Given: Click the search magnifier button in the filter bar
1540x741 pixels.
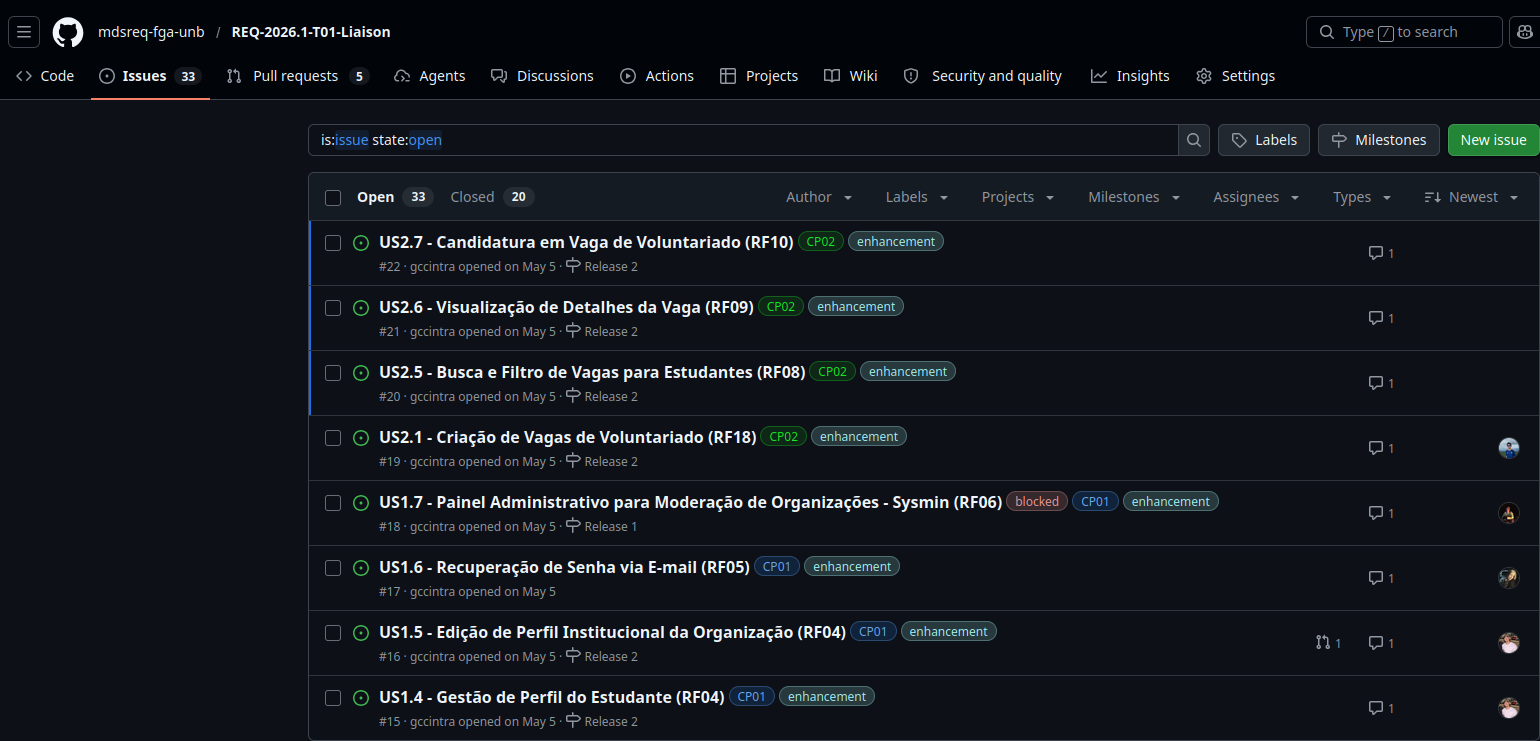Looking at the screenshot, I should (x=1194, y=140).
